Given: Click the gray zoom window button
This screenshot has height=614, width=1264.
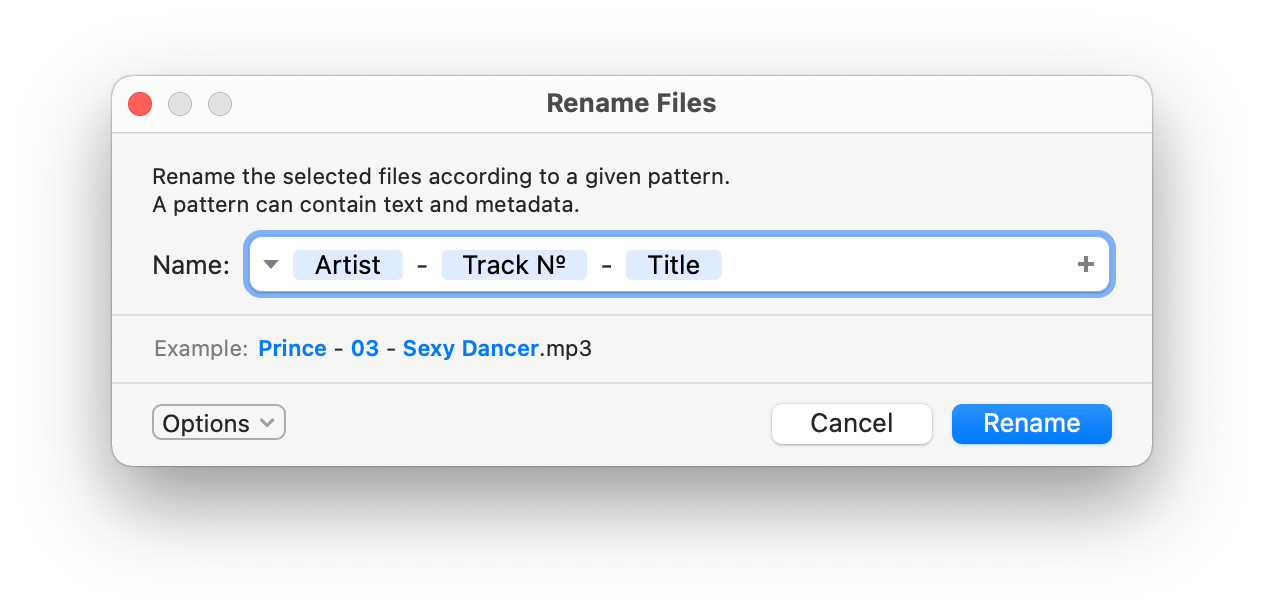Looking at the screenshot, I should point(220,103).
